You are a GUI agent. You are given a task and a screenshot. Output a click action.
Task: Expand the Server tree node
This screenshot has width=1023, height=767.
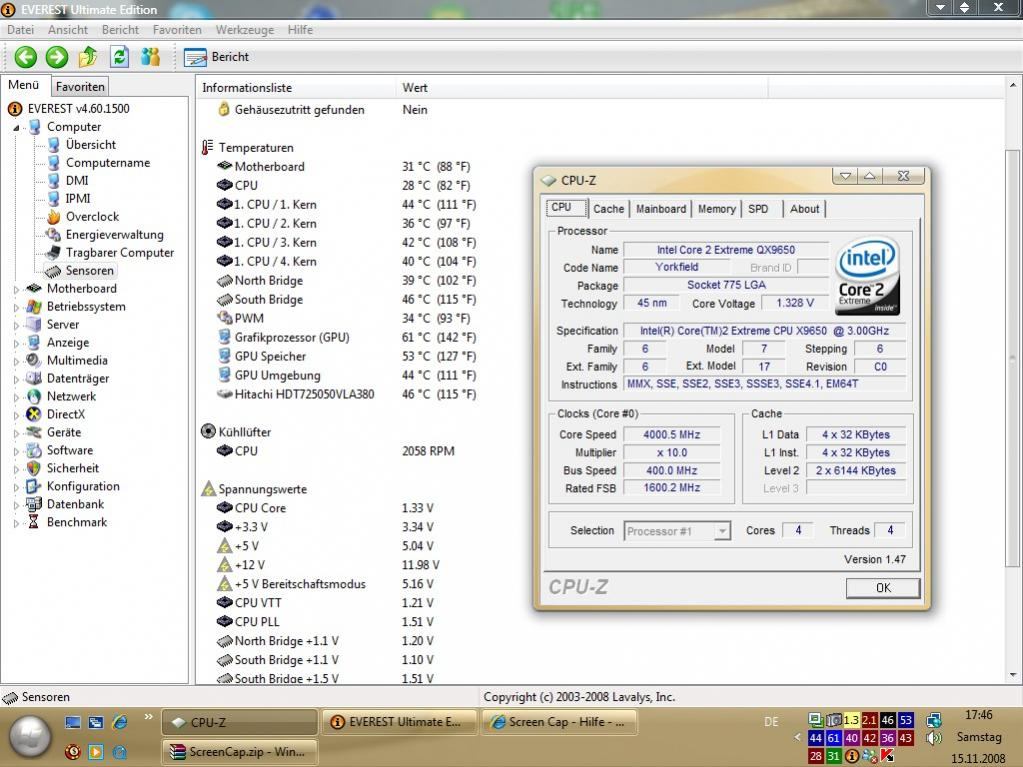(x=16, y=325)
